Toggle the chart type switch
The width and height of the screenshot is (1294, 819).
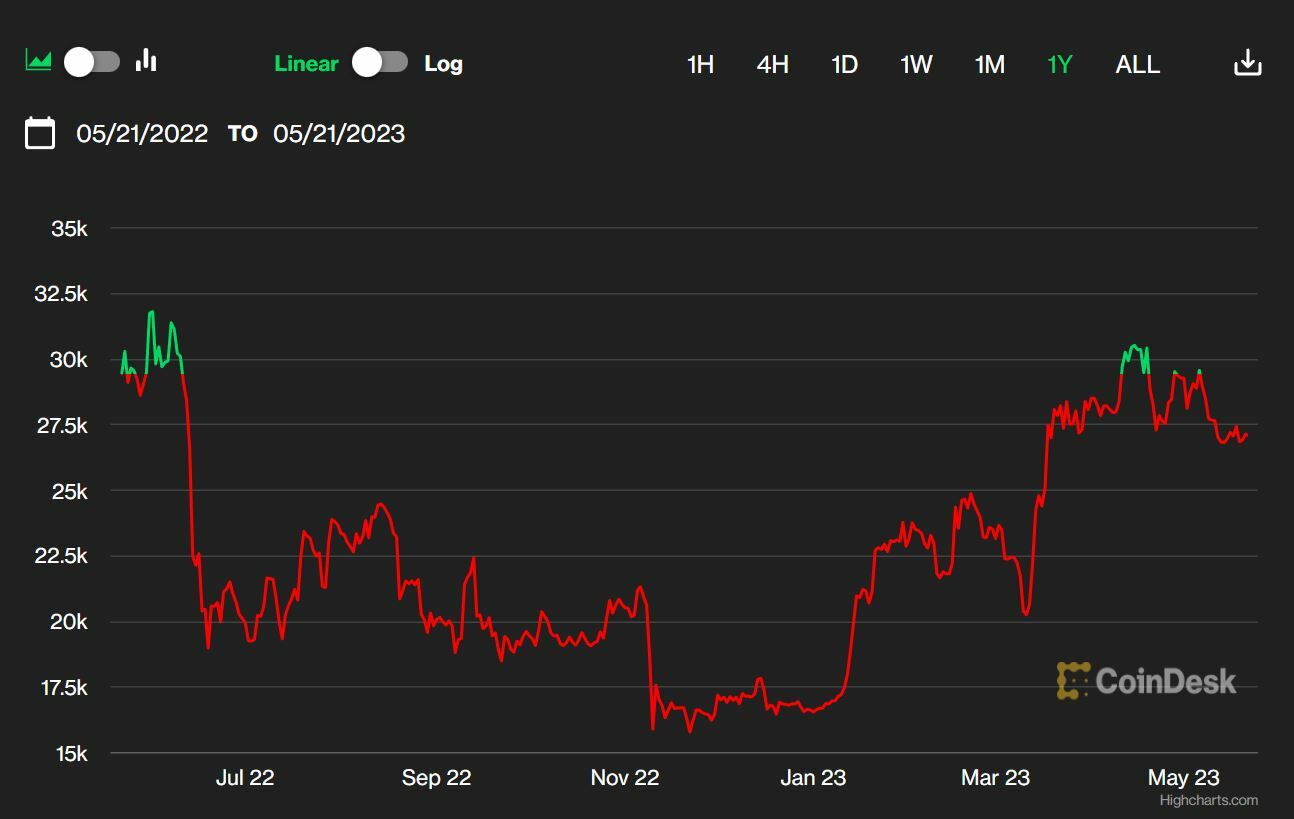[x=92, y=62]
